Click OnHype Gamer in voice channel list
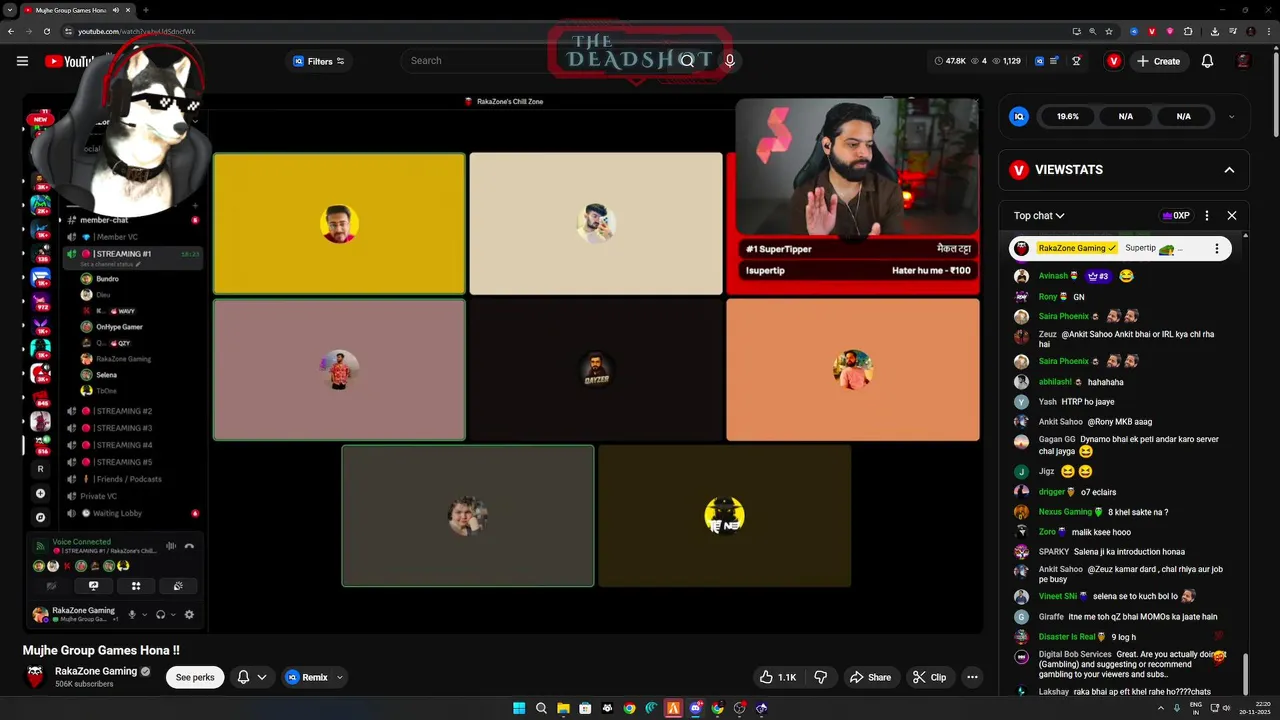The width and height of the screenshot is (1280, 720). [119, 327]
